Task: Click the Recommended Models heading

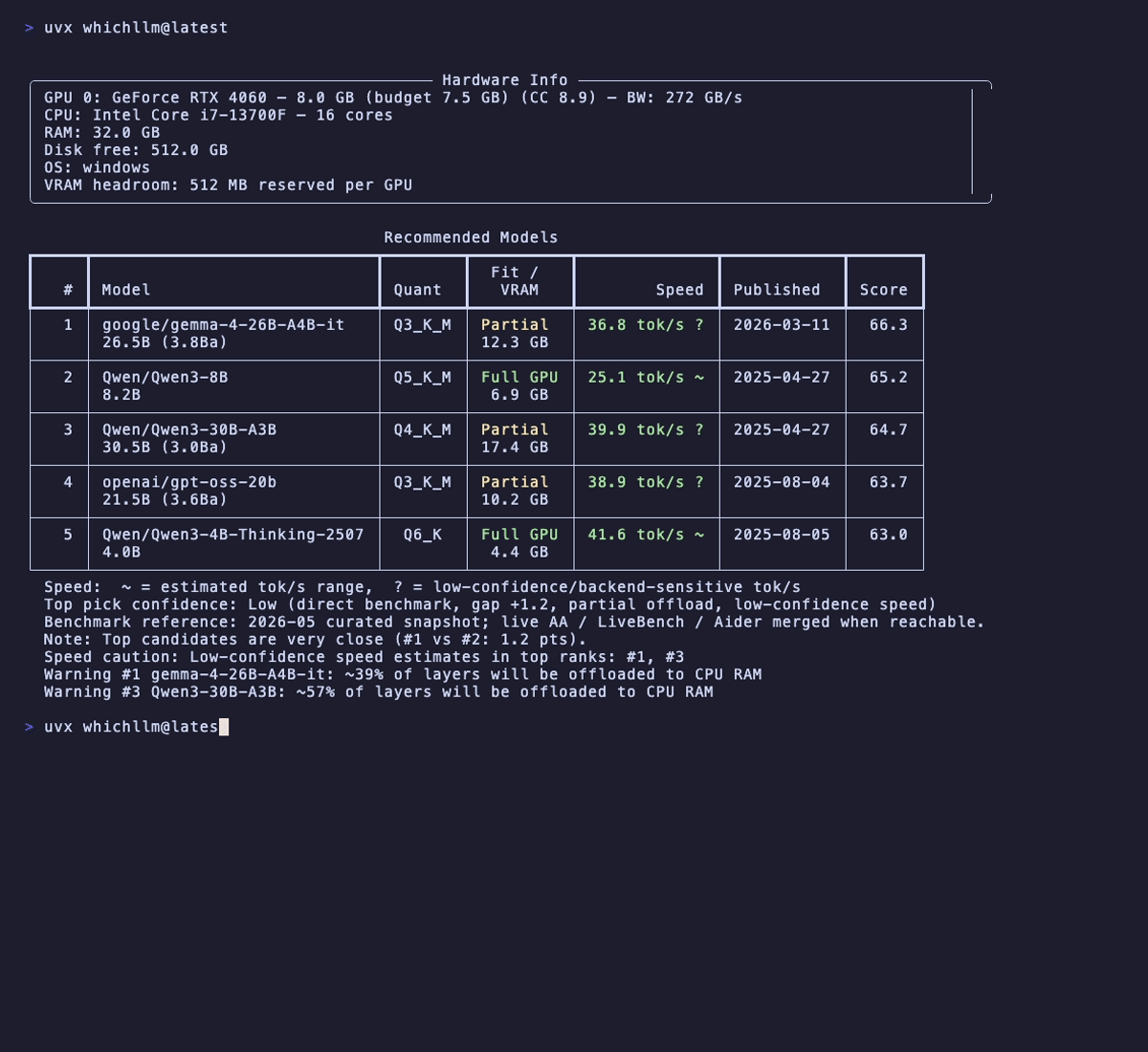Action: tap(471, 237)
